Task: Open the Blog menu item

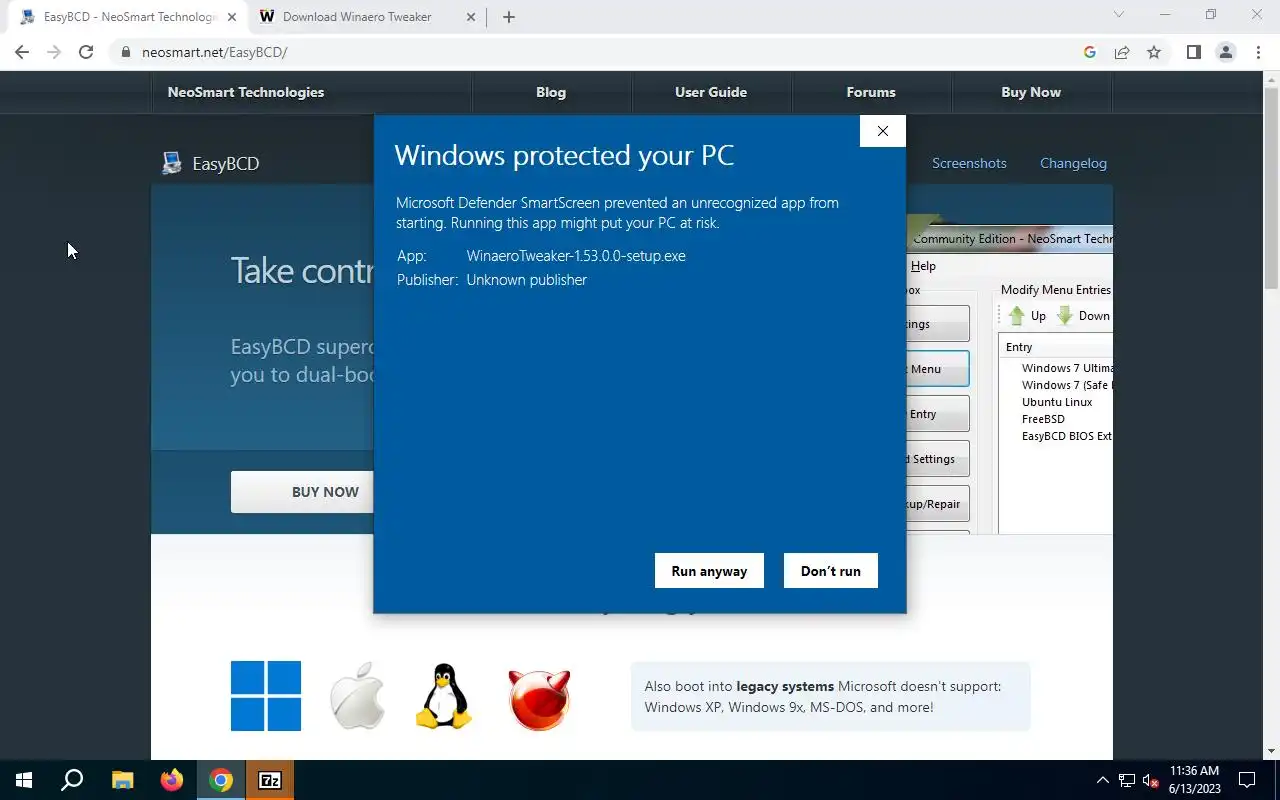Action: (551, 92)
